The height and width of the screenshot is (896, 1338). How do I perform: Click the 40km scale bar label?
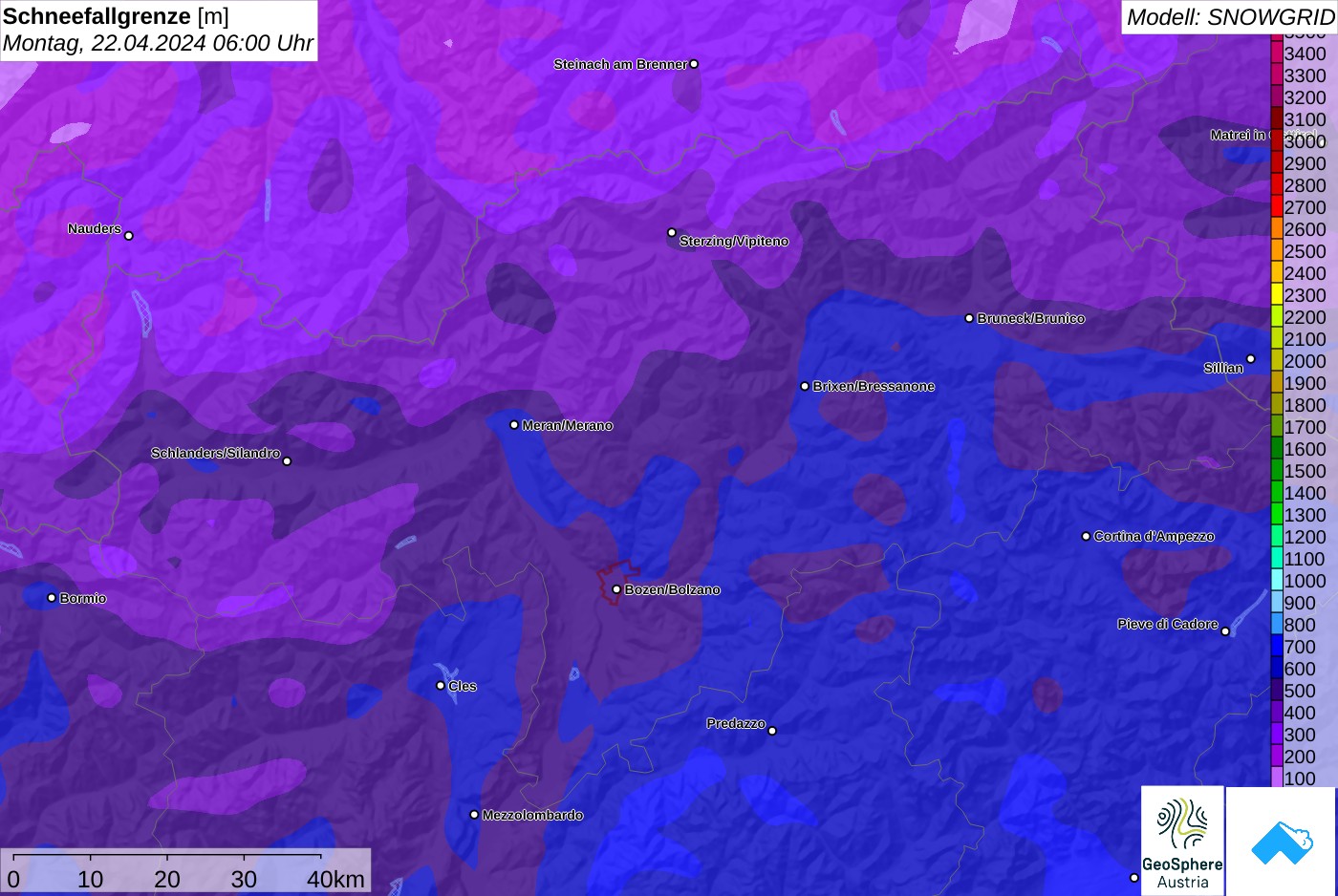335,879
